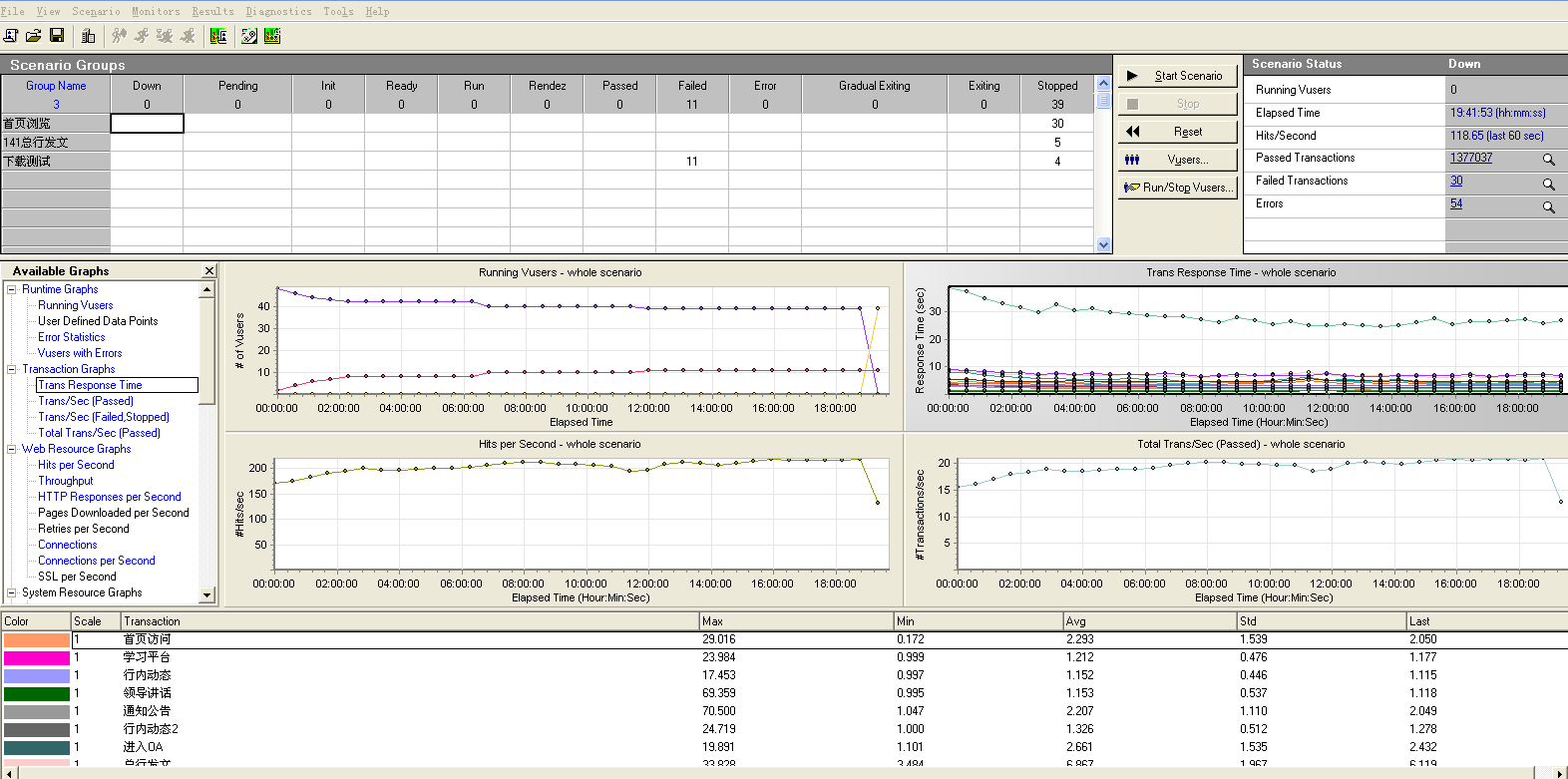Click scroll-down arrow of Available Graphs tree
This screenshot has height=779, width=1568.
click(207, 594)
